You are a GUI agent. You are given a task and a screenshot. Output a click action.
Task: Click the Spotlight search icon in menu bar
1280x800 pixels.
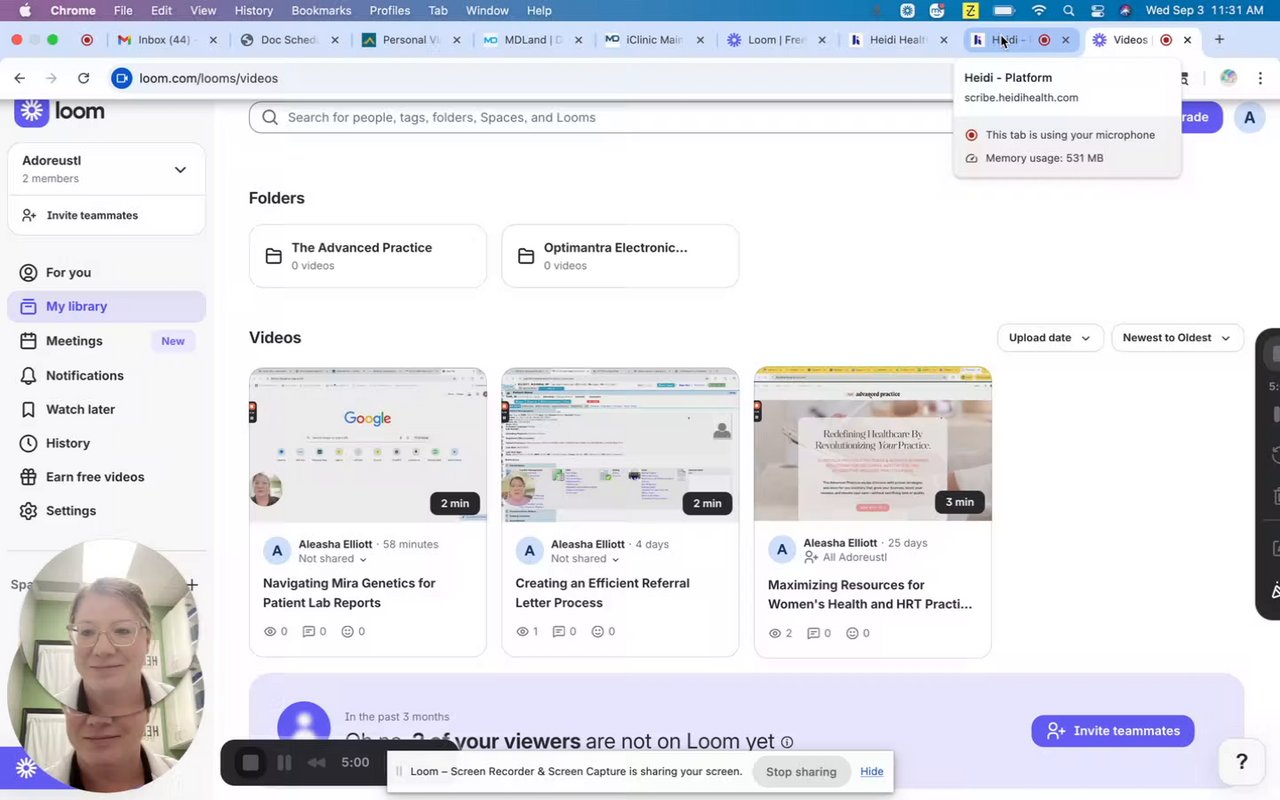1069,10
